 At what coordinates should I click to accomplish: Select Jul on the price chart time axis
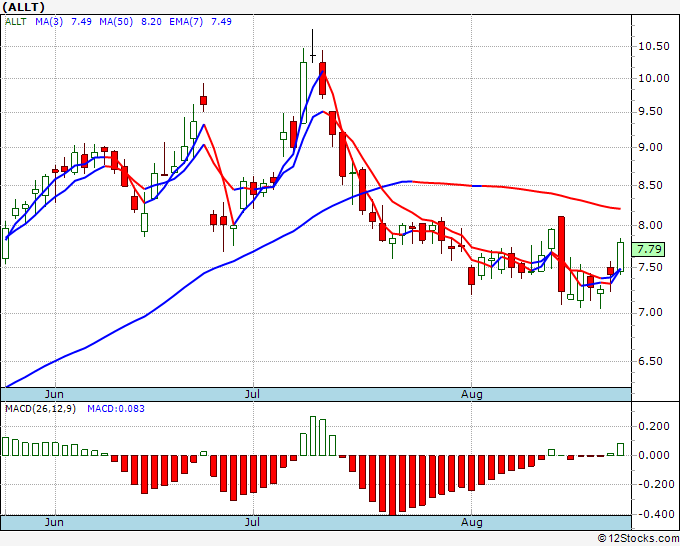(x=252, y=394)
